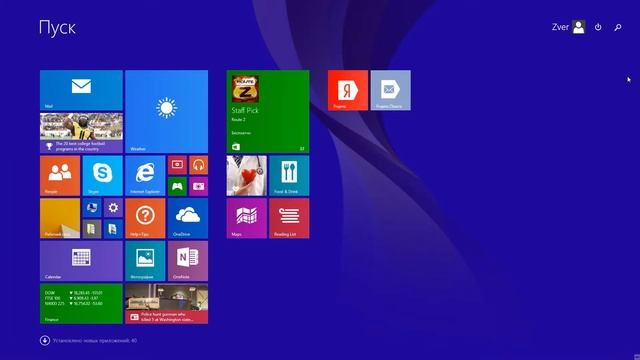
Task: Open the green Finance stocks tile
Action: point(81,304)
